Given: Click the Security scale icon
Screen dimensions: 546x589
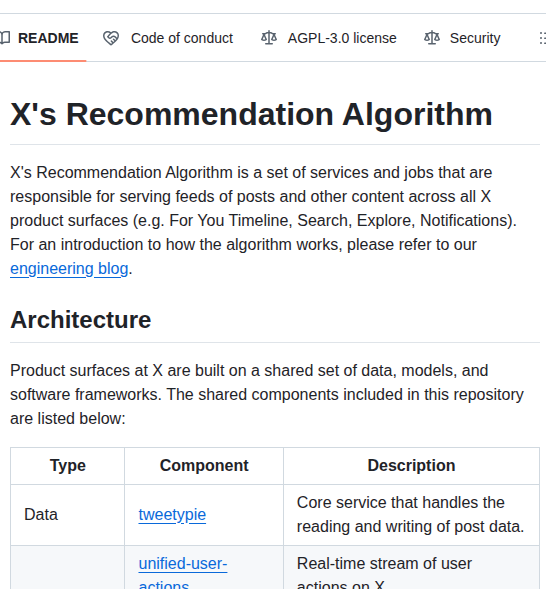Looking at the screenshot, I should click(x=432, y=38).
